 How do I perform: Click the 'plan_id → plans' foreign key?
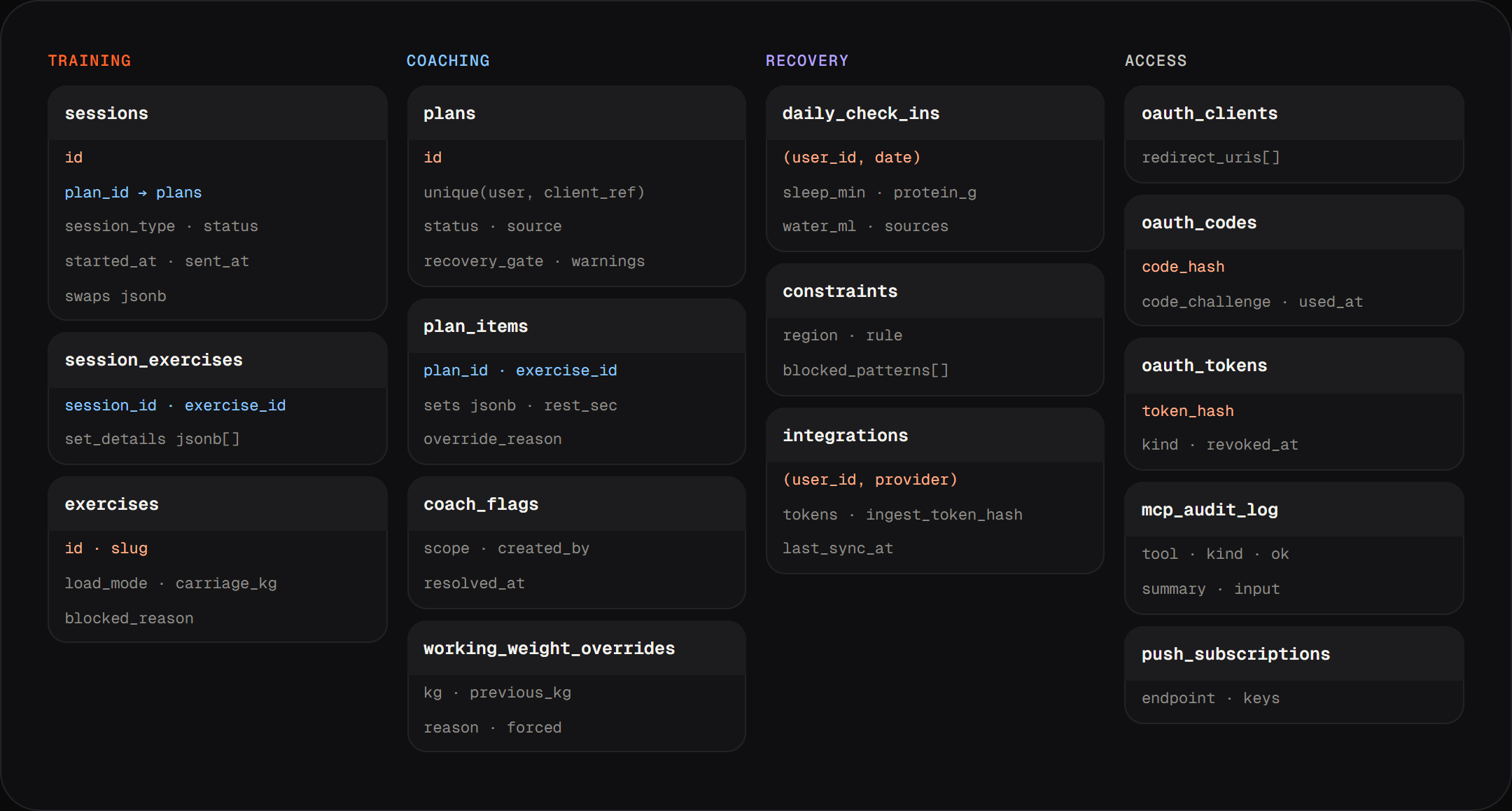click(x=133, y=193)
